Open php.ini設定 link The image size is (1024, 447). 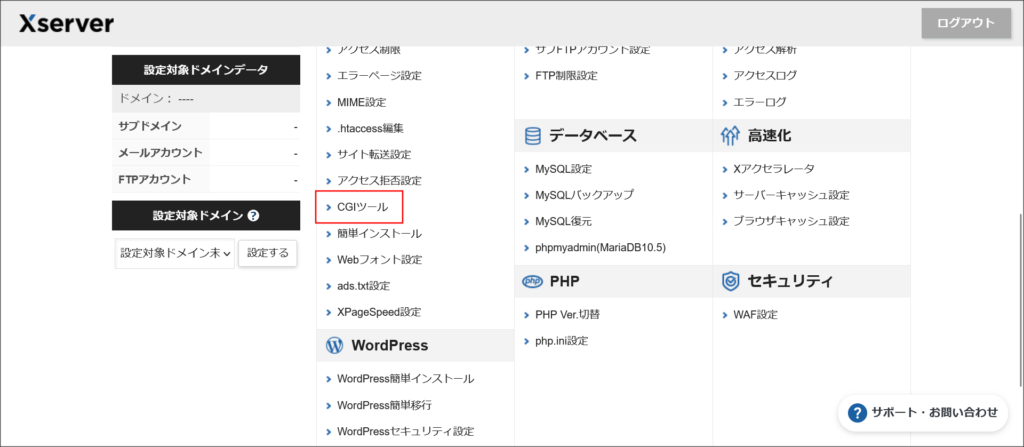(x=561, y=341)
